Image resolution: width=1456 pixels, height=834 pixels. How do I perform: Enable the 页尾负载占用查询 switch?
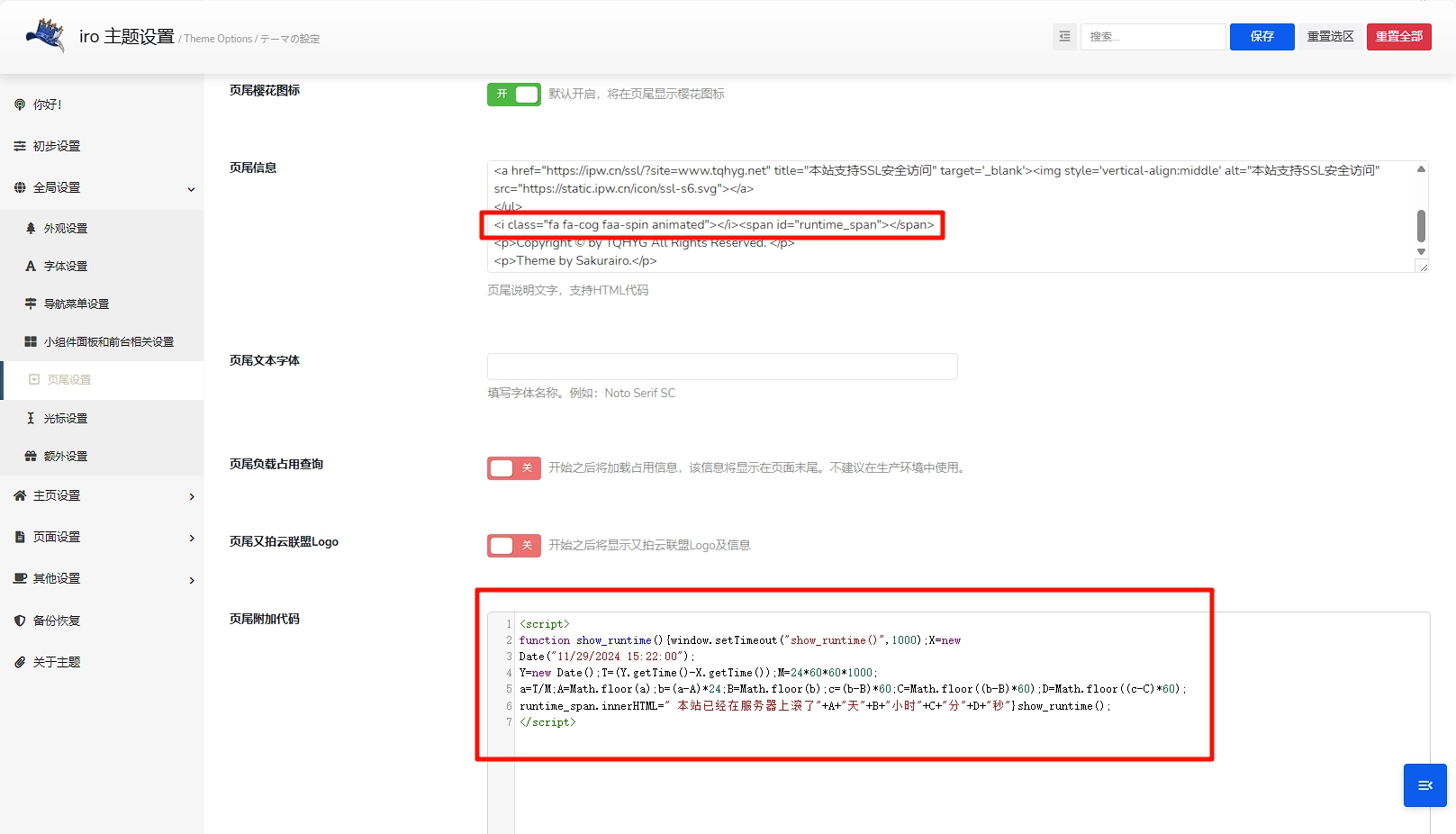pos(513,468)
